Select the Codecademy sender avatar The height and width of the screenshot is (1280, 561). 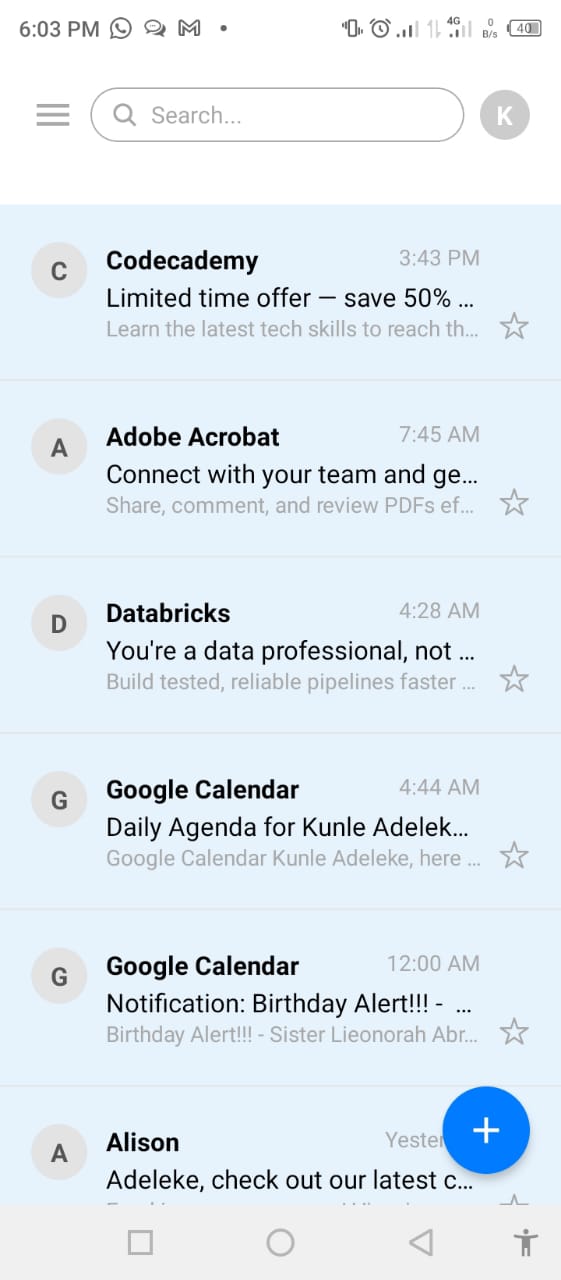(x=59, y=271)
